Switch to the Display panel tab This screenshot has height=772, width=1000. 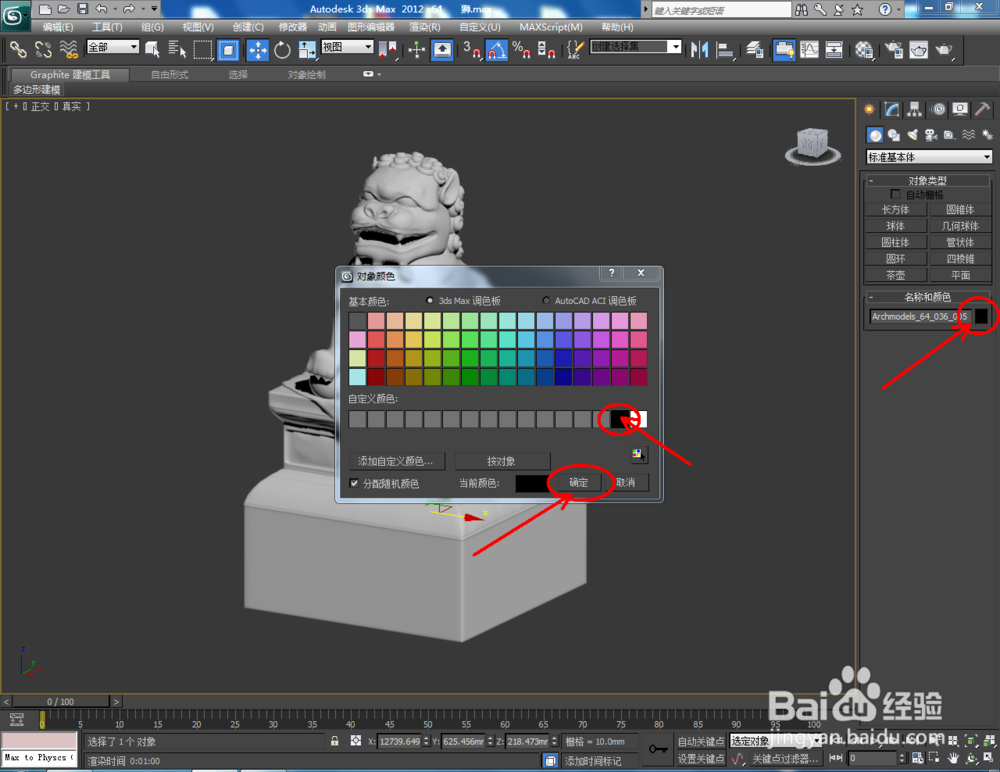pos(960,110)
